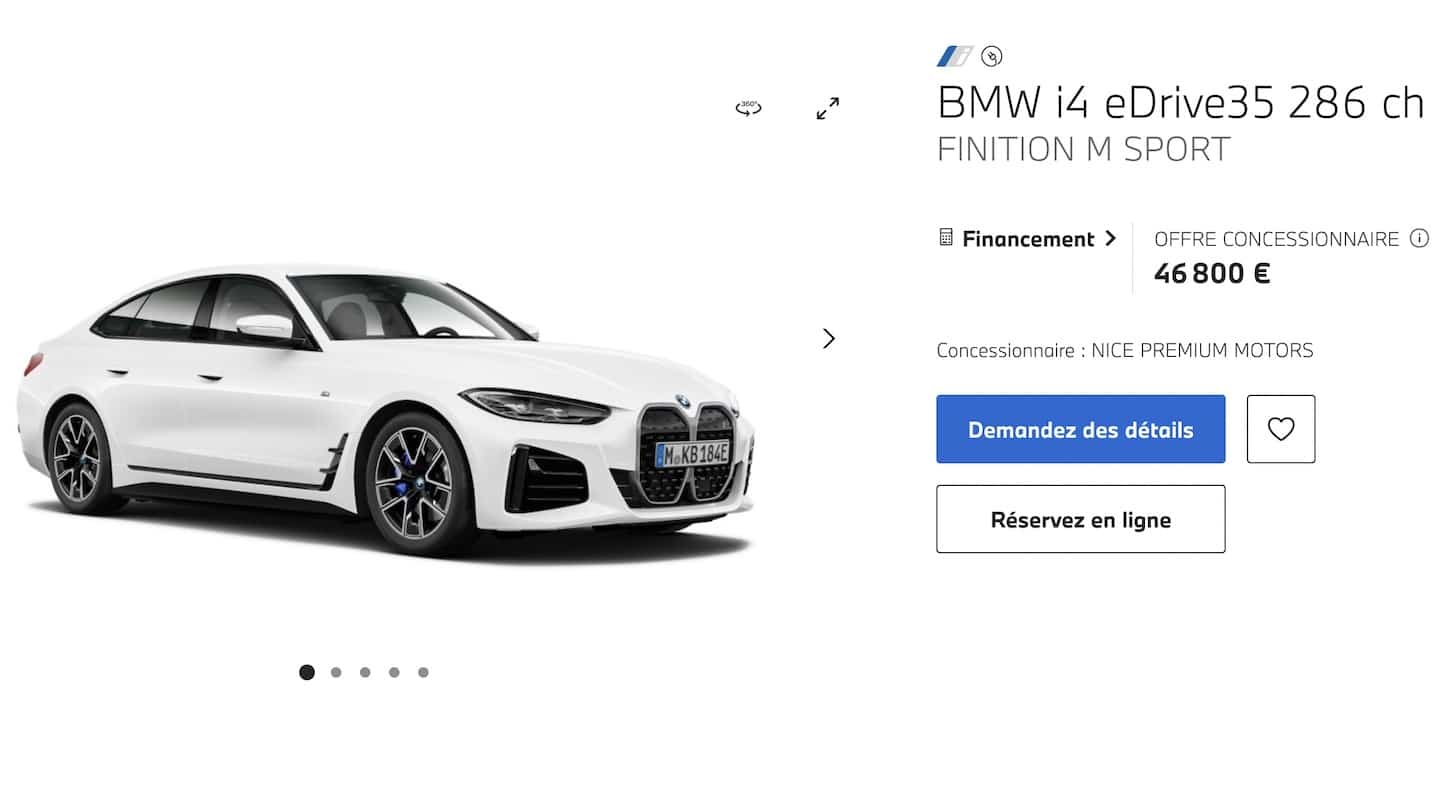Click the 46 800 € price text
The height and width of the screenshot is (800, 1436).
click(1210, 272)
